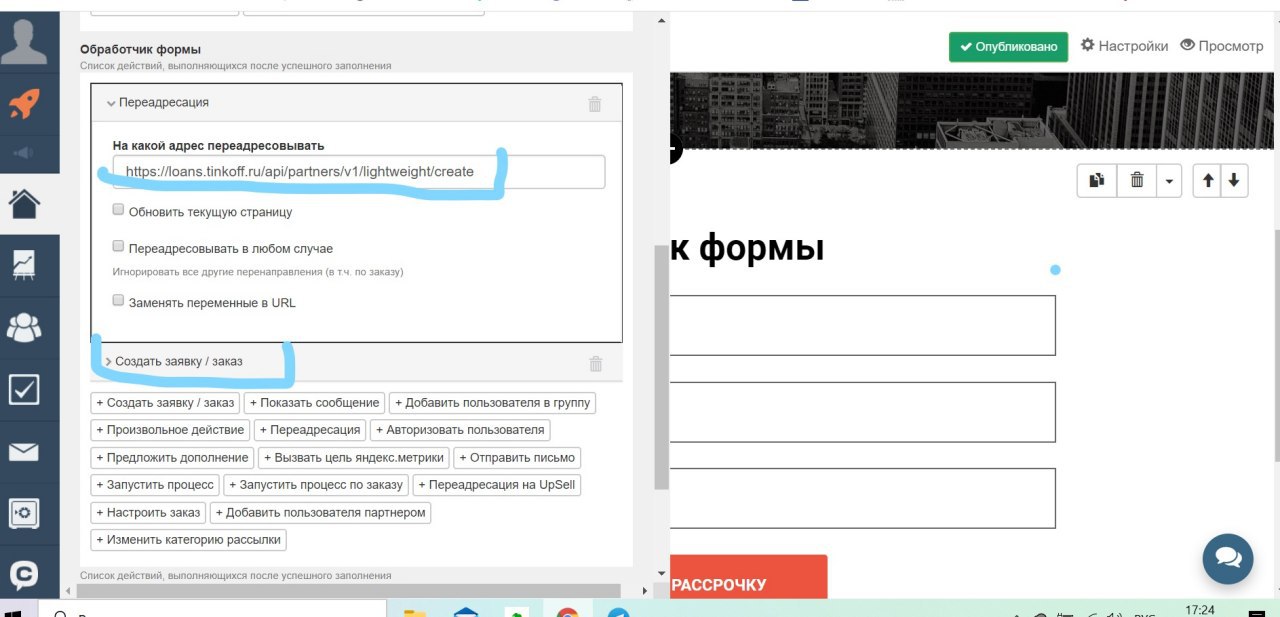Screen dimensions: 1280x617
Task: Move the block down with arrow icon
Action: coord(1234,180)
